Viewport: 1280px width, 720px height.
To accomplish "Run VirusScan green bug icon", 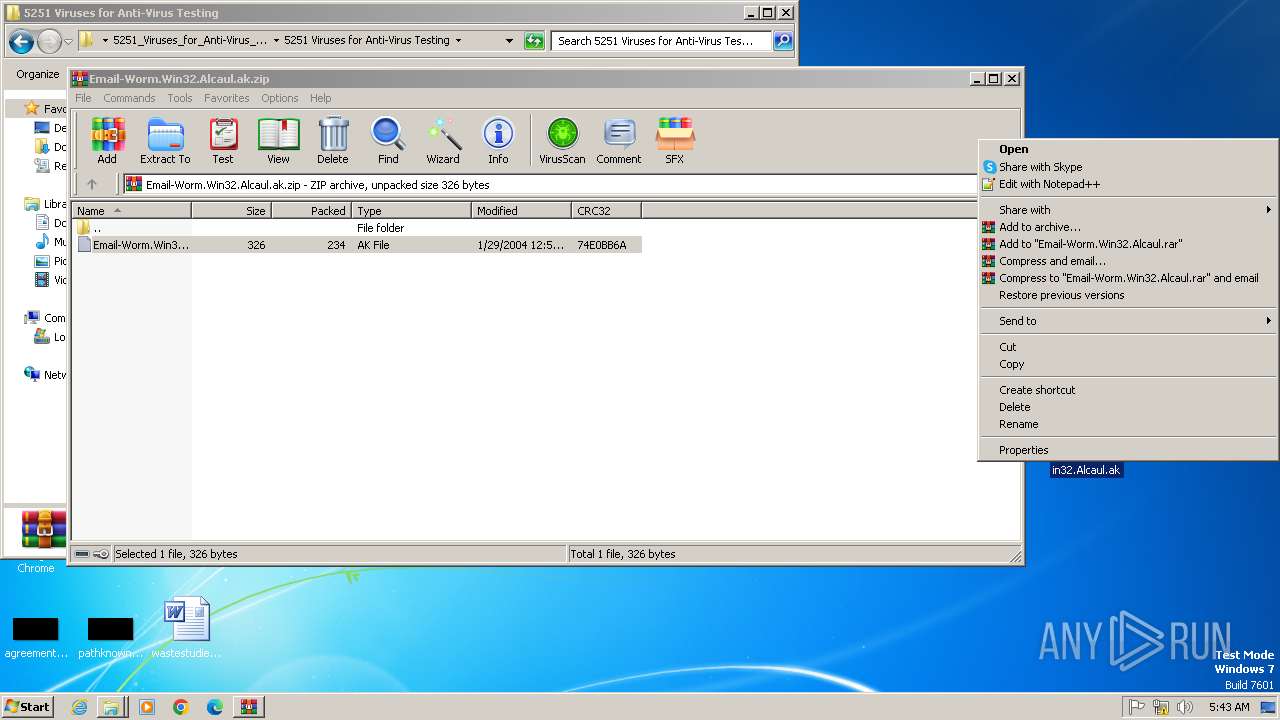I will (562, 140).
